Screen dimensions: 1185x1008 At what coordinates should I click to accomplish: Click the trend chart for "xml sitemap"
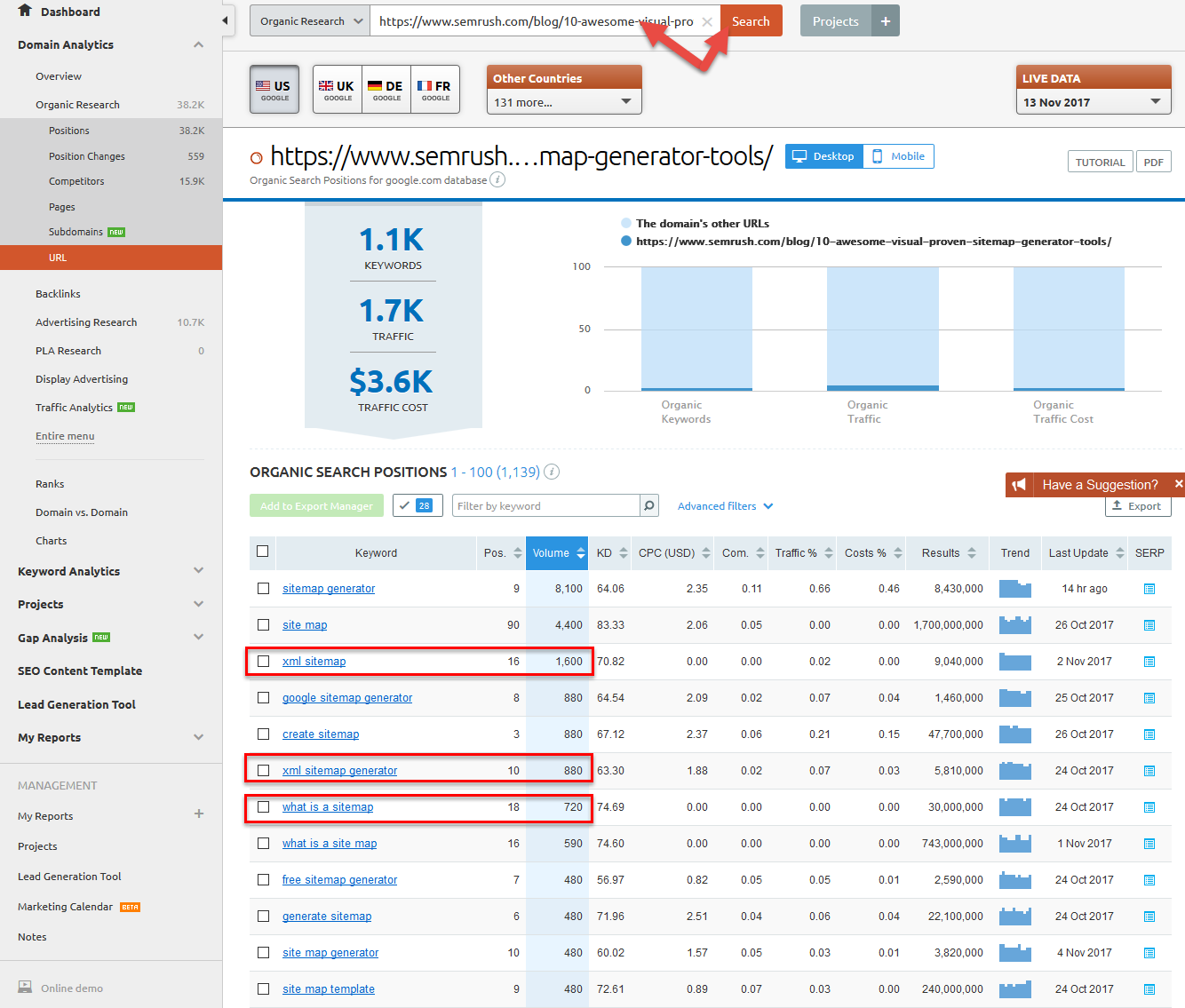point(1014,661)
